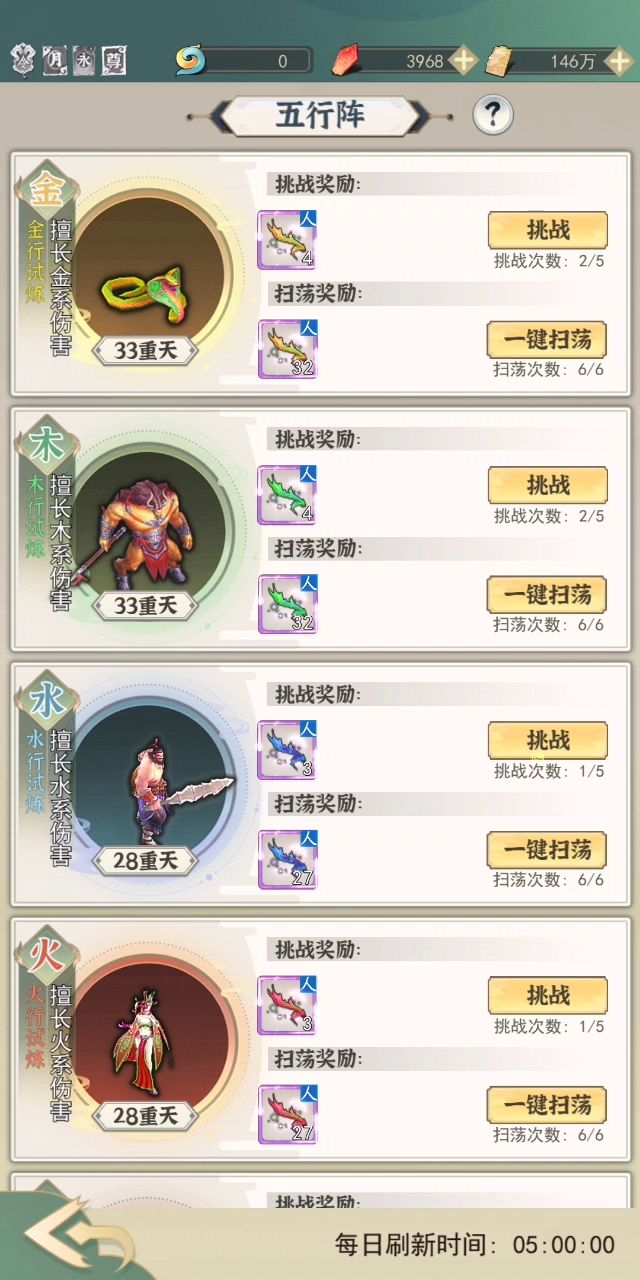One-key sweep the 火行试炼 trial

[x=547, y=1105]
